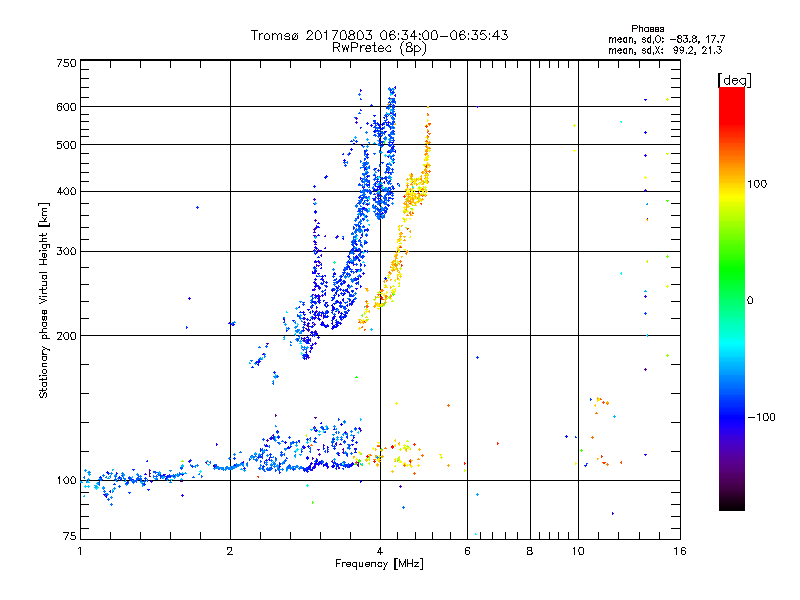The height and width of the screenshot is (600, 800).
Task: Click the phase colorbar gradient
Action: [x=732, y=299]
